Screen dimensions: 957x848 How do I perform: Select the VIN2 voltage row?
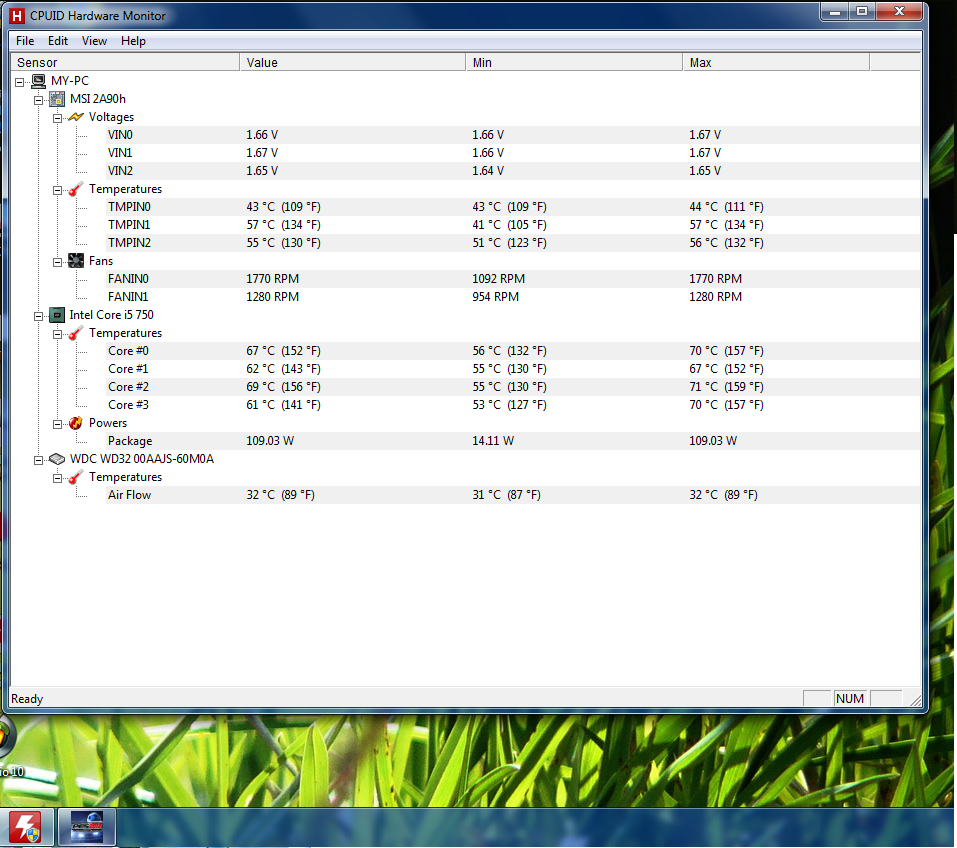coord(513,171)
